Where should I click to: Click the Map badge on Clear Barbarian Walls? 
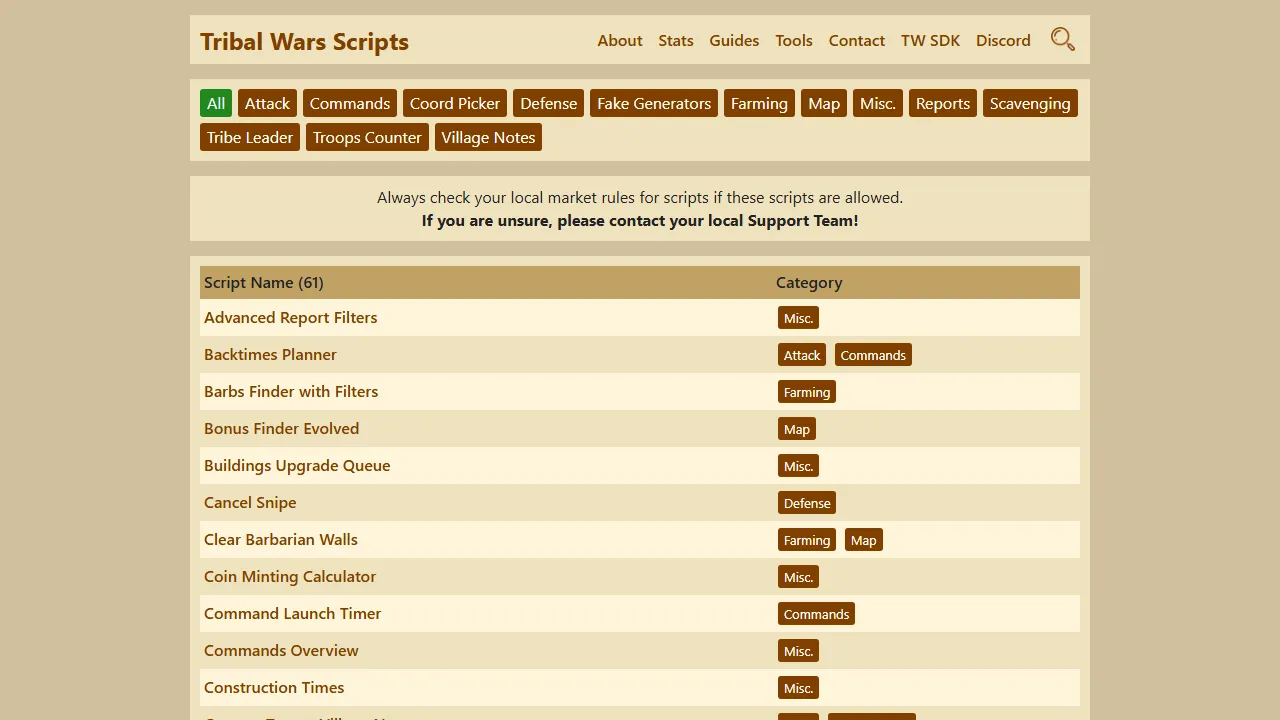tap(863, 539)
